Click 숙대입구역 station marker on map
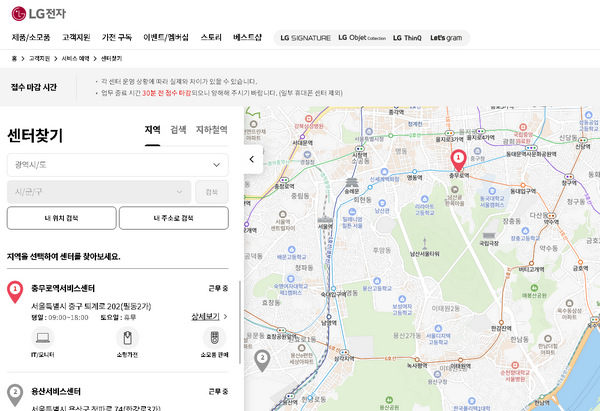The height and width of the screenshot is (411, 600). click(333, 288)
